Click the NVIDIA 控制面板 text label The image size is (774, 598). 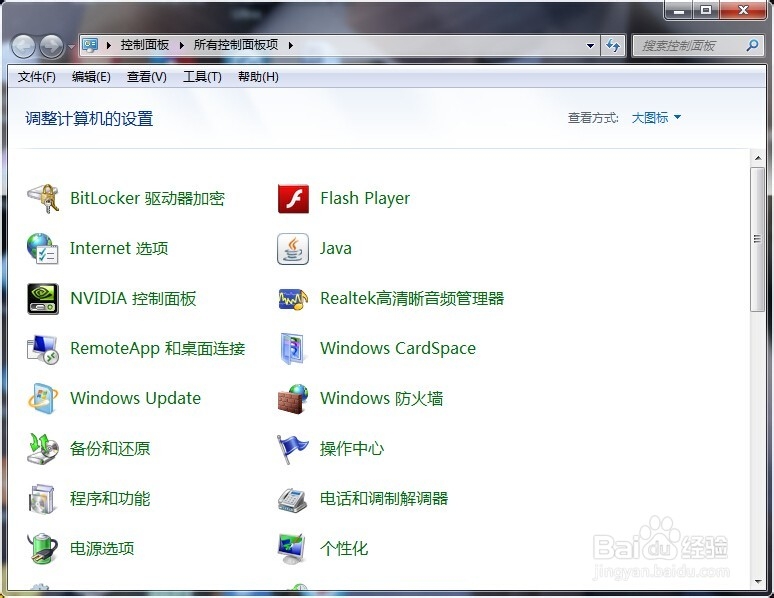pos(133,299)
